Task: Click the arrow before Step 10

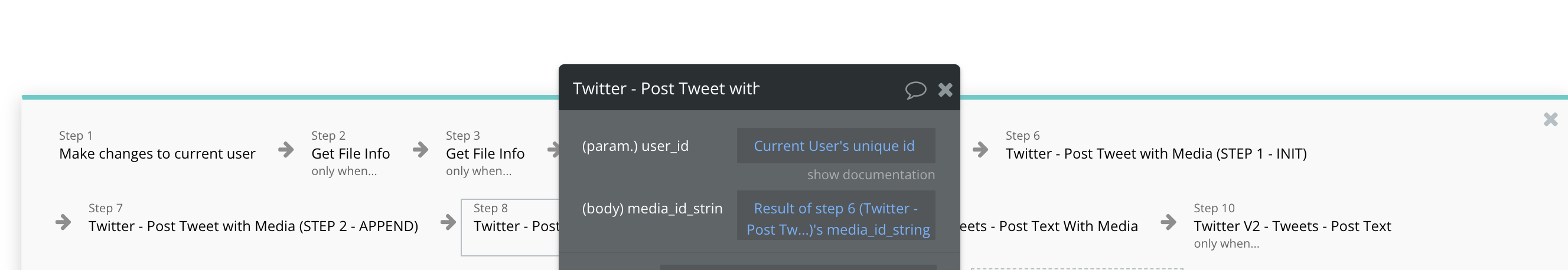Action: [1168, 222]
